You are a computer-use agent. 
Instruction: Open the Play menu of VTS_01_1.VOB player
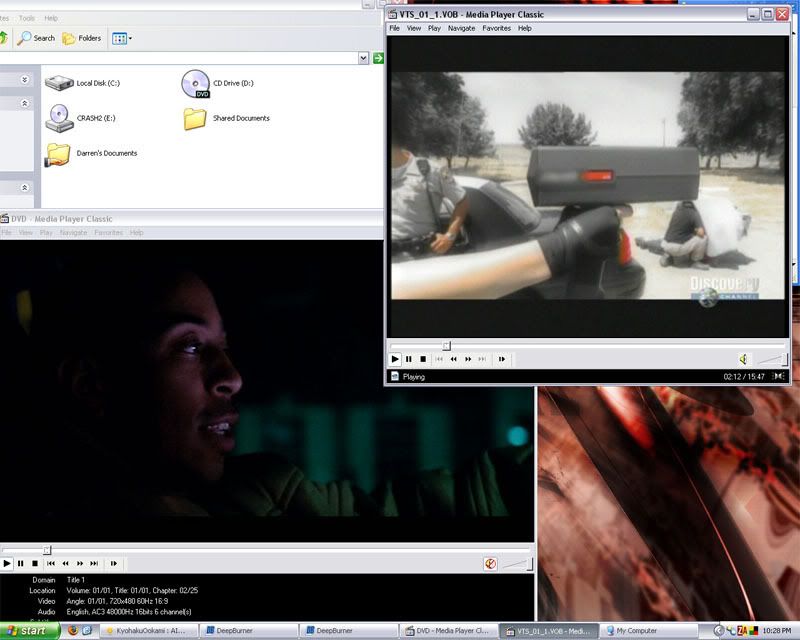click(x=433, y=27)
